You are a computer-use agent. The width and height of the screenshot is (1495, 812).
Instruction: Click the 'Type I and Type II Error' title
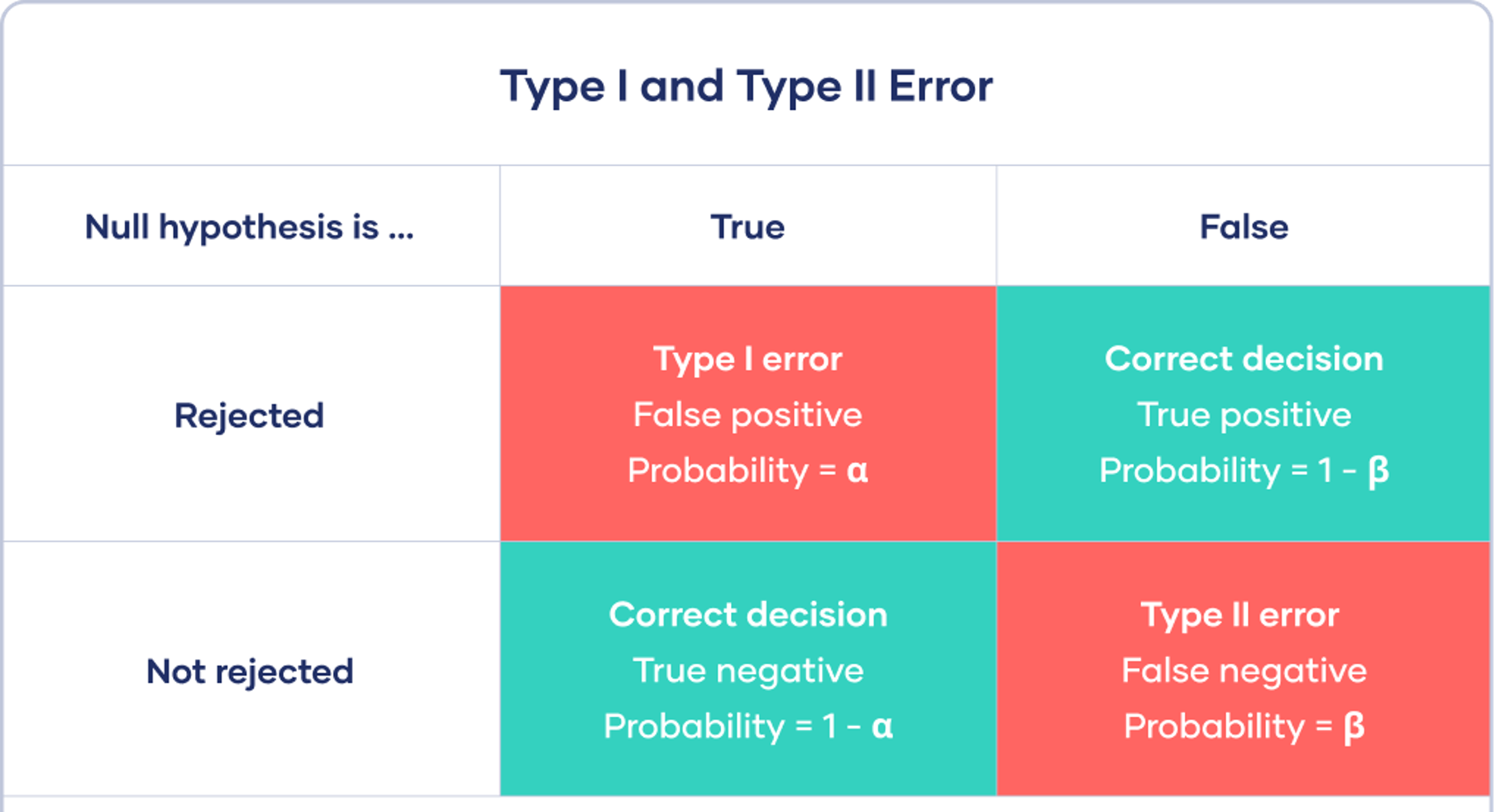pyautogui.click(x=746, y=87)
